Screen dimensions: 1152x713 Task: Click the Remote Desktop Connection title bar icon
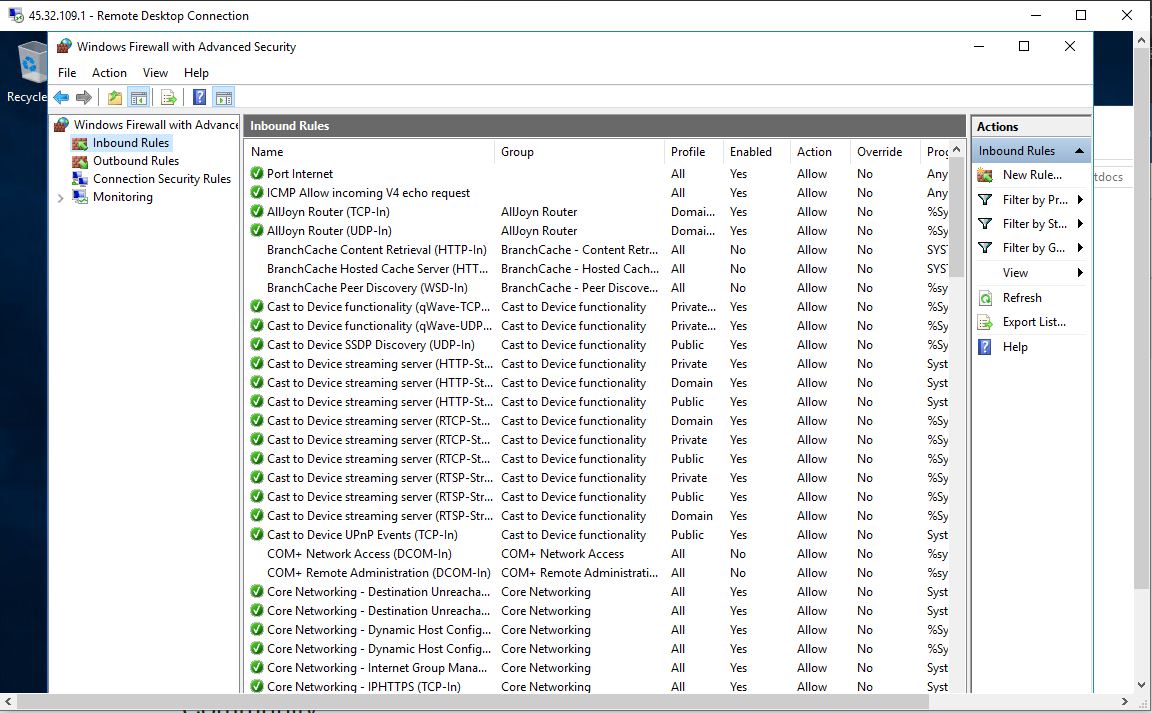(x=15, y=15)
